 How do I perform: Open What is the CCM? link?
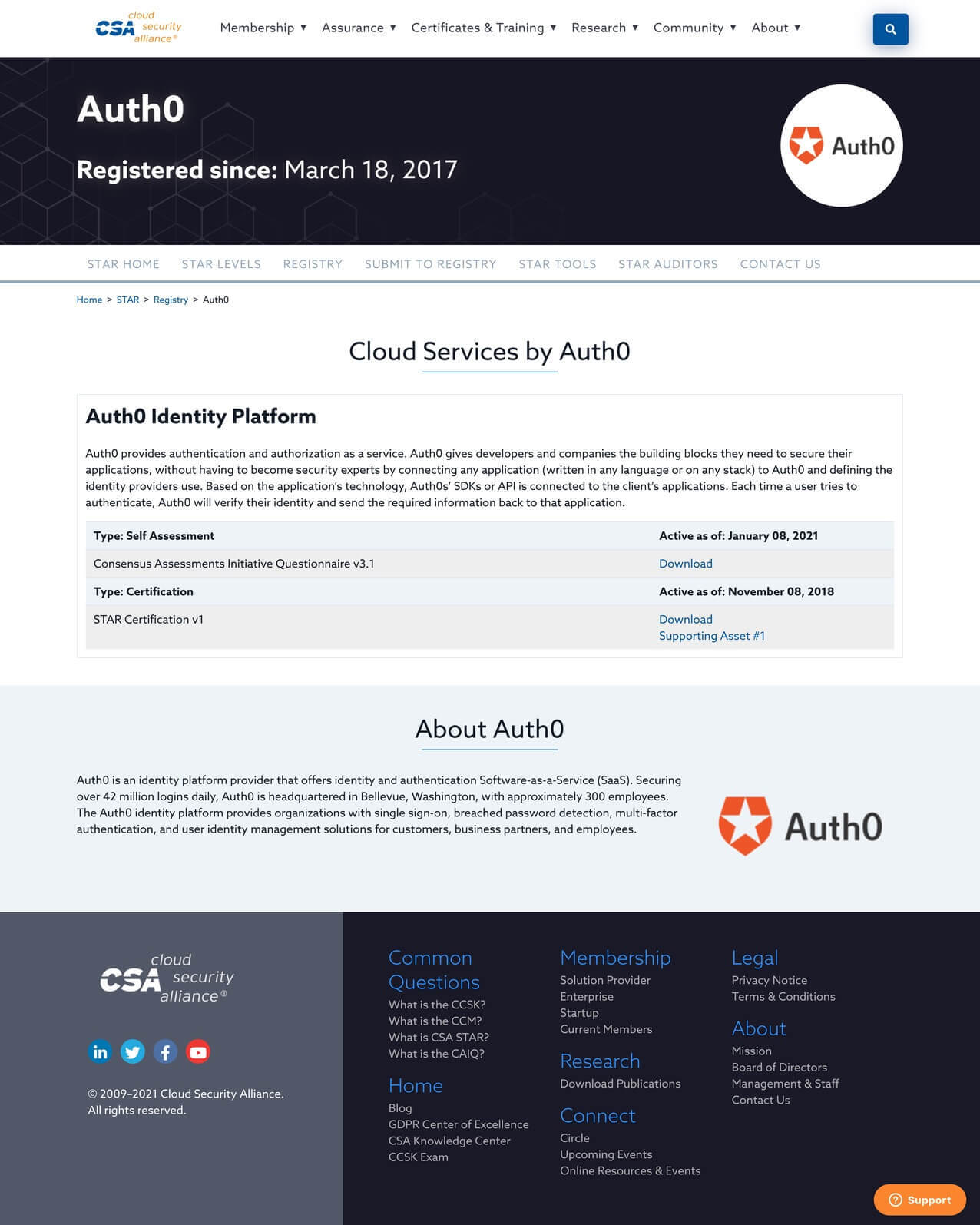pos(435,1021)
